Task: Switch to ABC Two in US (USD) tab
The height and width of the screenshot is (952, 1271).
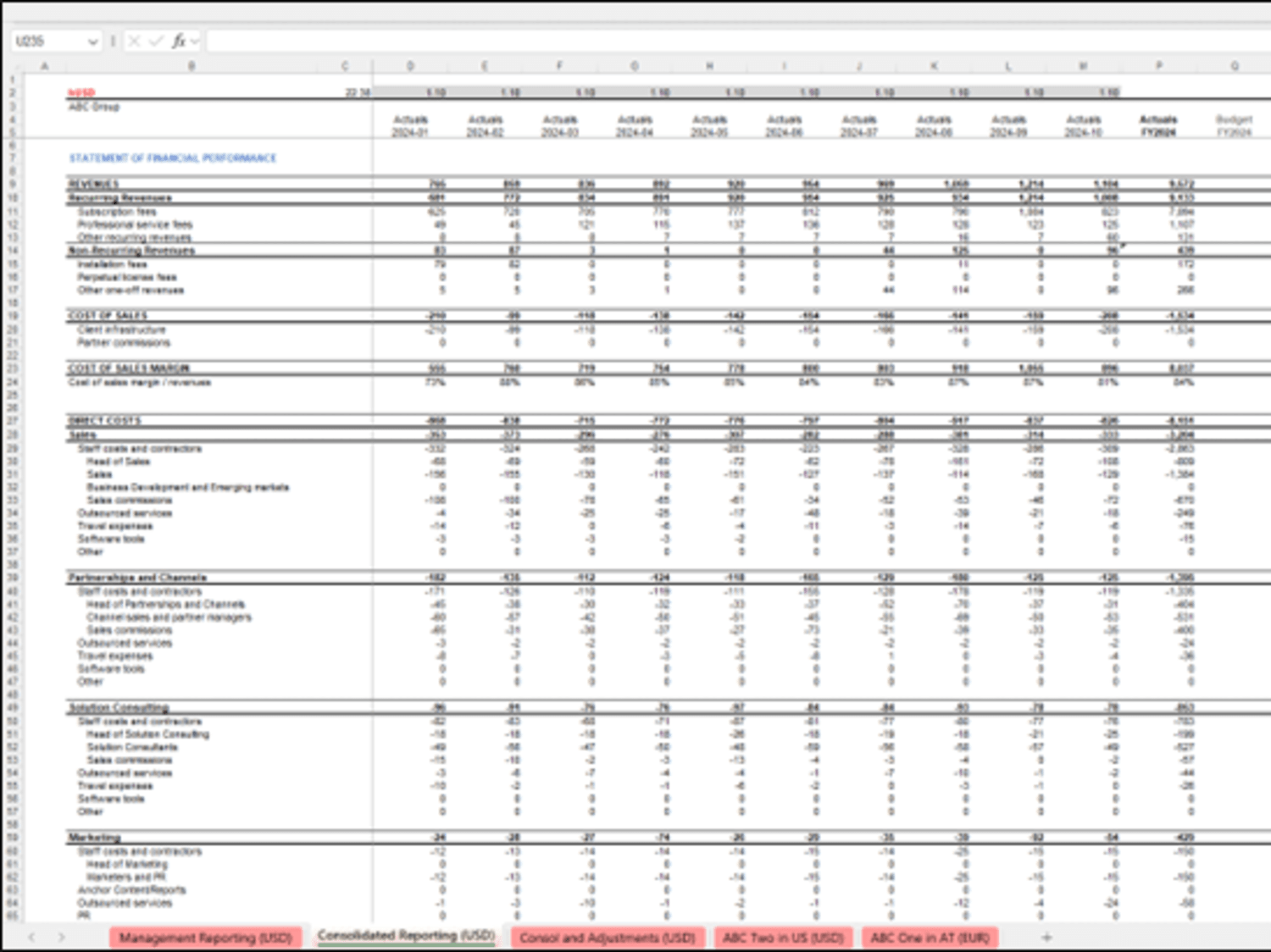Action: pos(783,938)
